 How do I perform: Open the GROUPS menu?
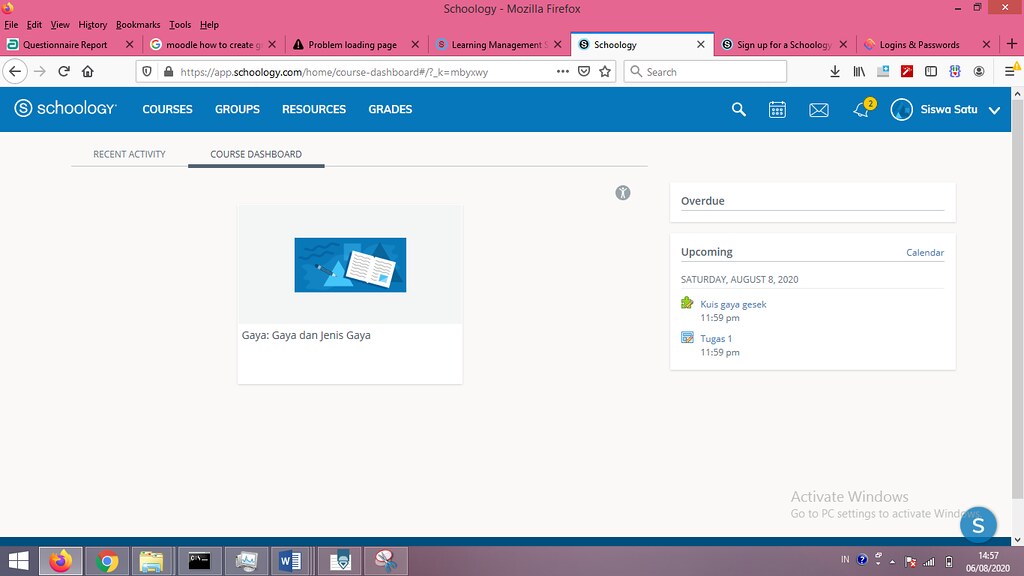(237, 109)
